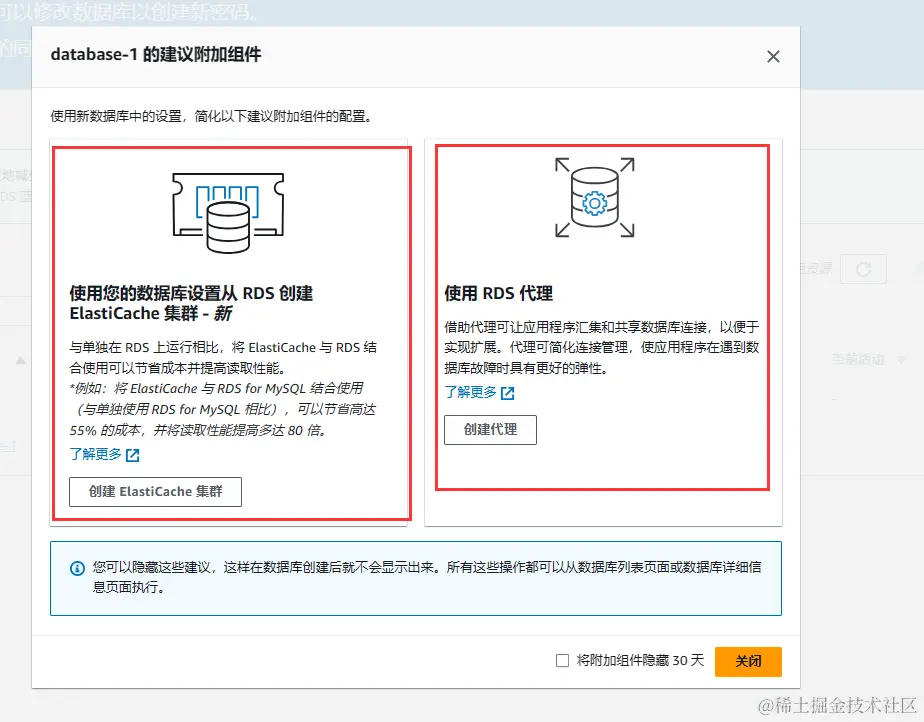Click the refresh icon in background page
This screenshot has height=722, width=924.
[x=863, y=269]
